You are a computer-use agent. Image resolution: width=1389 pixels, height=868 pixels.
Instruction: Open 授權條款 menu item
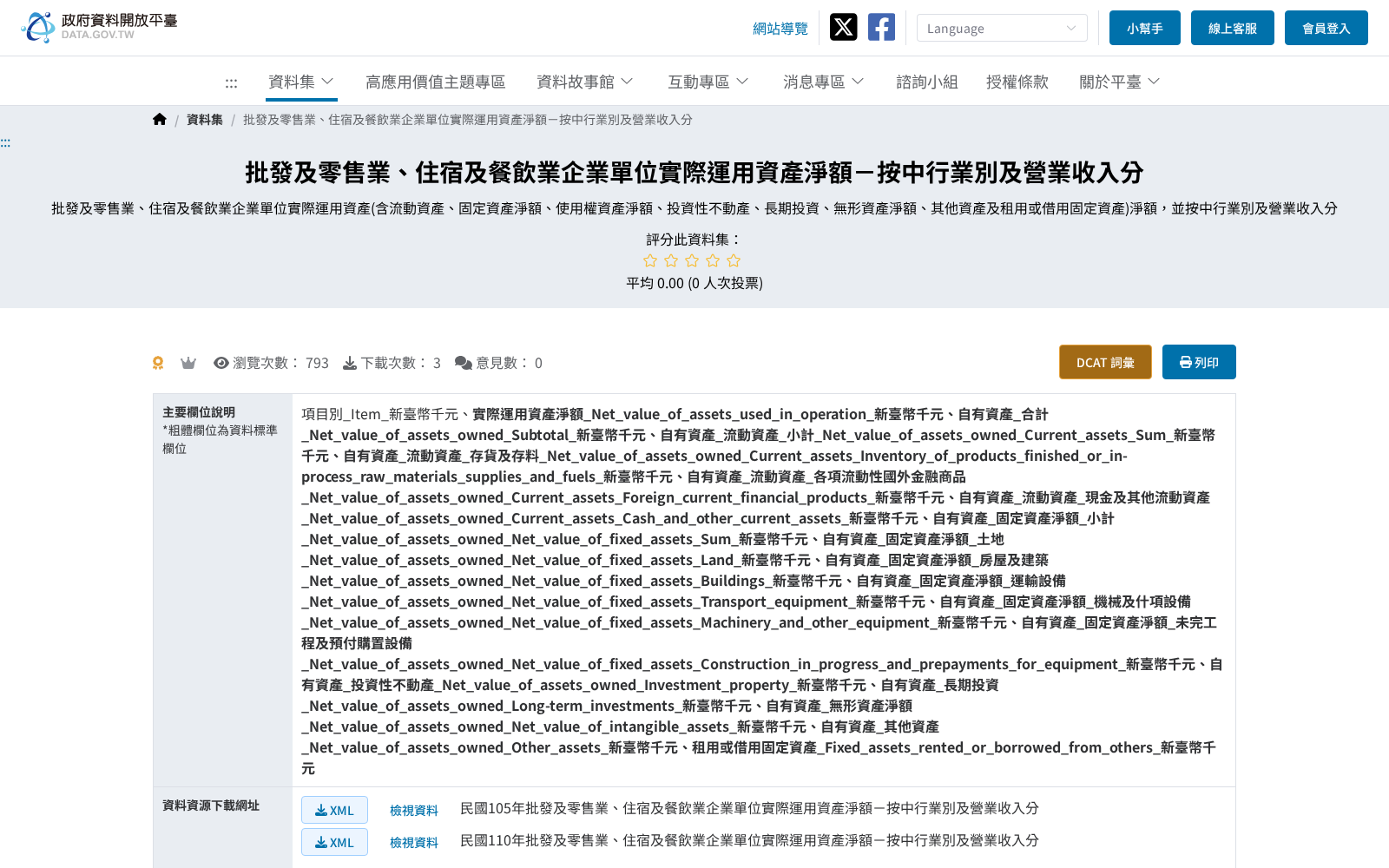tap(1017, 82)
